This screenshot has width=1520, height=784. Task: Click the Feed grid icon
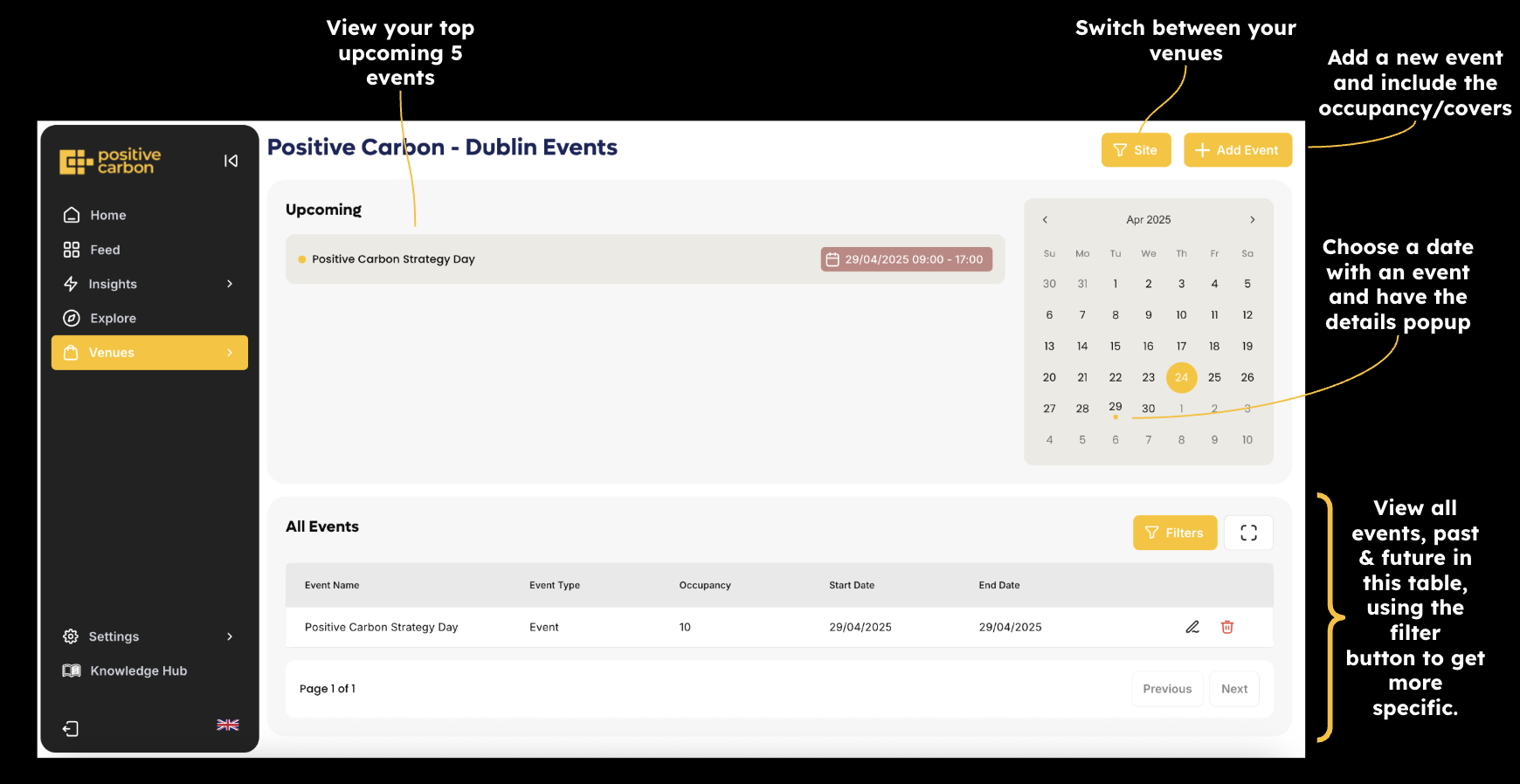click(x=72, y=250)
